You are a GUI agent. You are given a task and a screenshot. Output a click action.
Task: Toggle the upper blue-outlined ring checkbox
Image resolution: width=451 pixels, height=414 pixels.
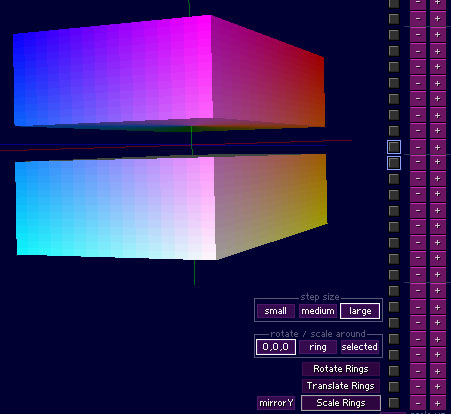[394, 147]
